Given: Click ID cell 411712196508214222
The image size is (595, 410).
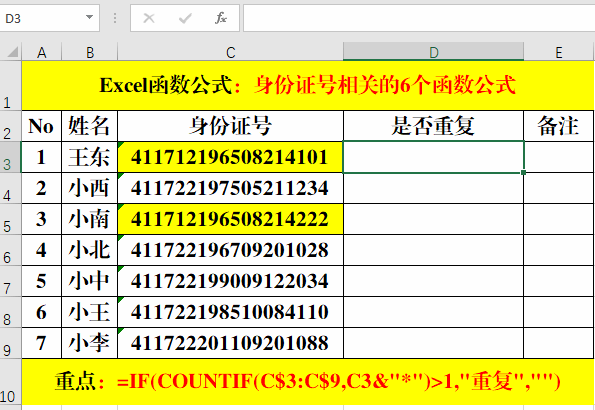Looking at the screenshot, I should 230,219.
